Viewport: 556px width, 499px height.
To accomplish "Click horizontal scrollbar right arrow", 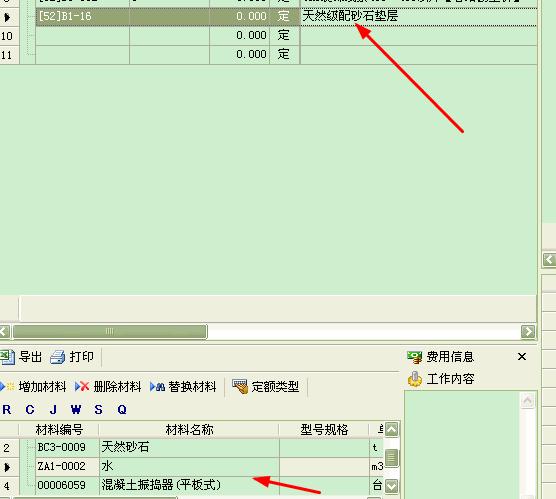I will 528,332.
